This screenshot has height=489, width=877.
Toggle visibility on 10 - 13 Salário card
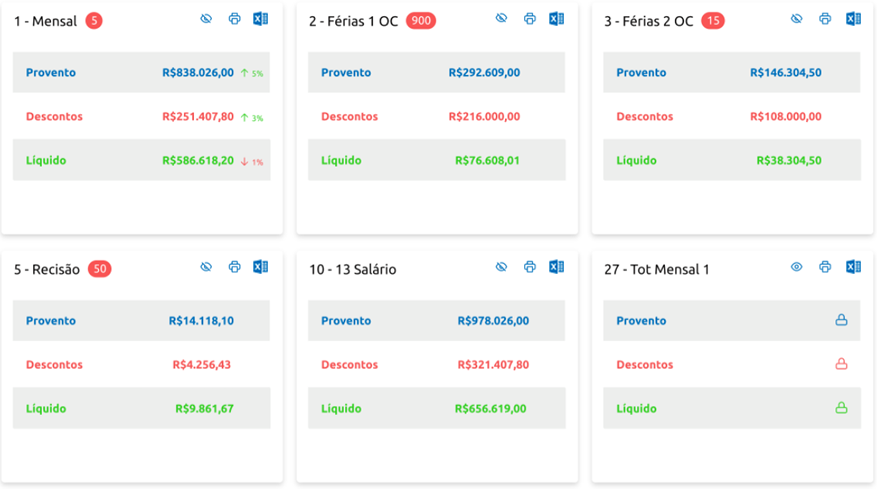pos(502,267)
